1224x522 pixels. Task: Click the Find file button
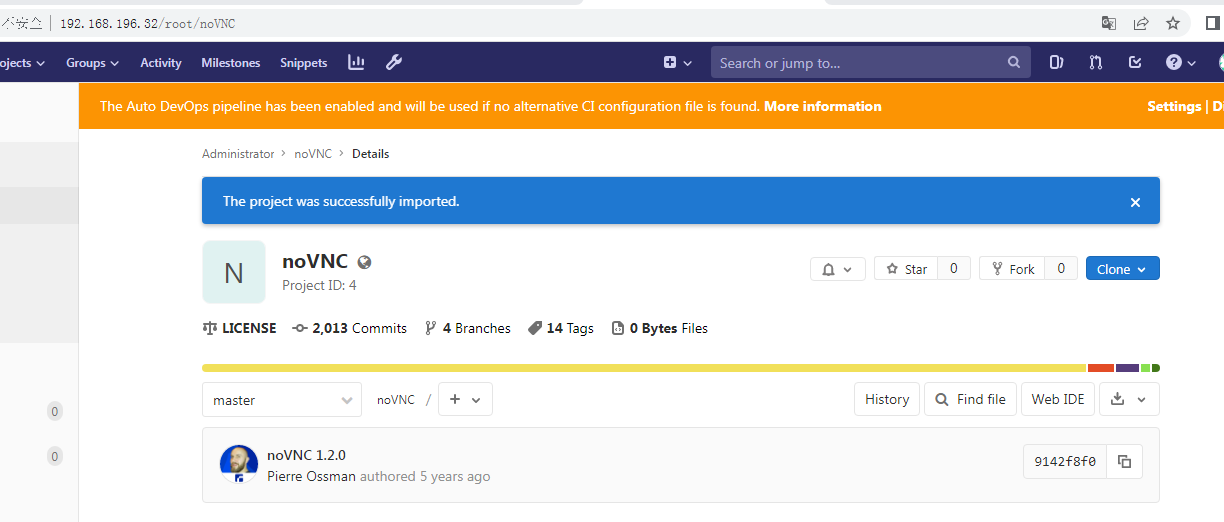pos(970,399)
